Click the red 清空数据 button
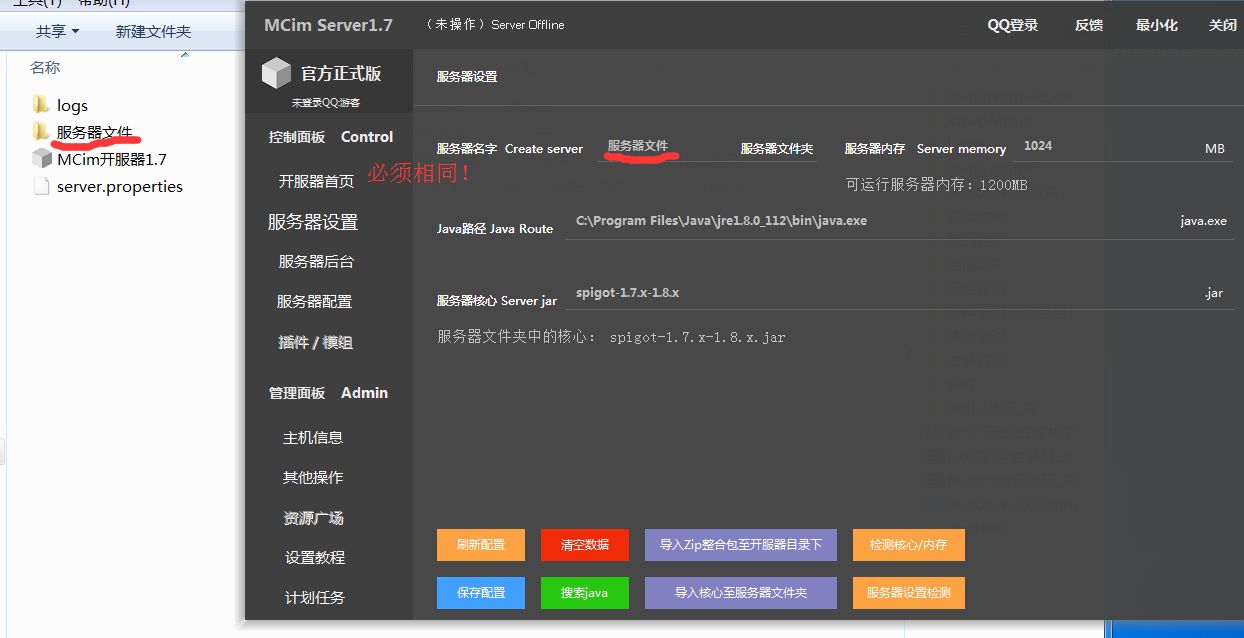1244x638 pixels. click(585, 545)
